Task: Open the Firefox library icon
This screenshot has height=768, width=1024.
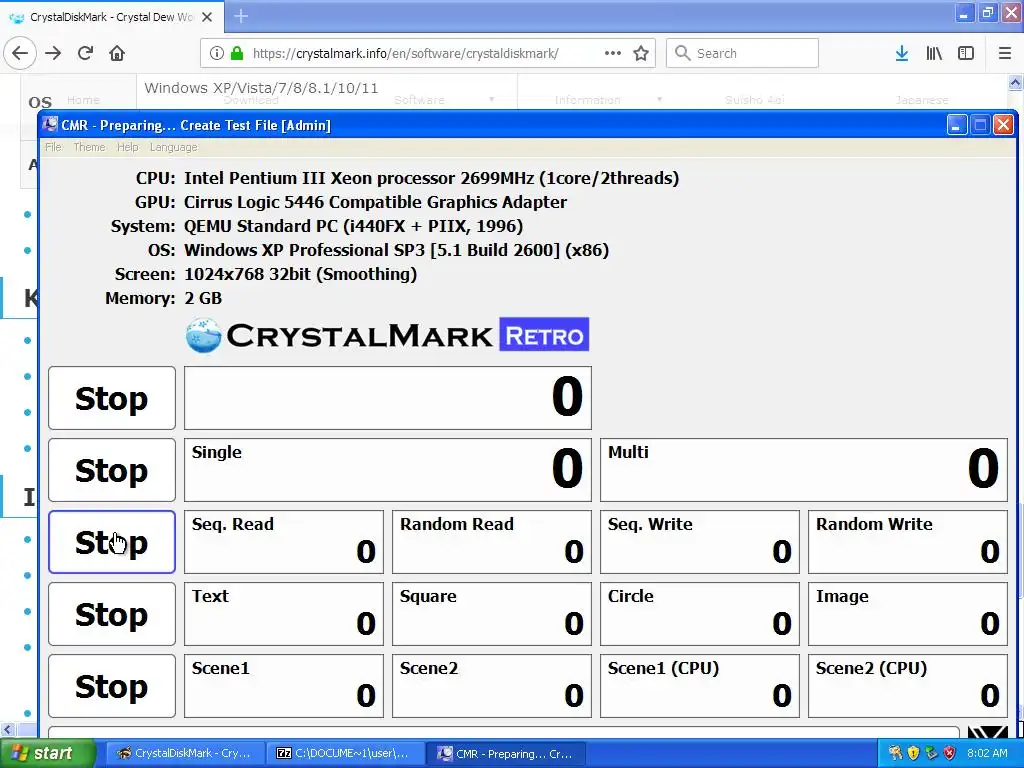Action: coord(934,54)
